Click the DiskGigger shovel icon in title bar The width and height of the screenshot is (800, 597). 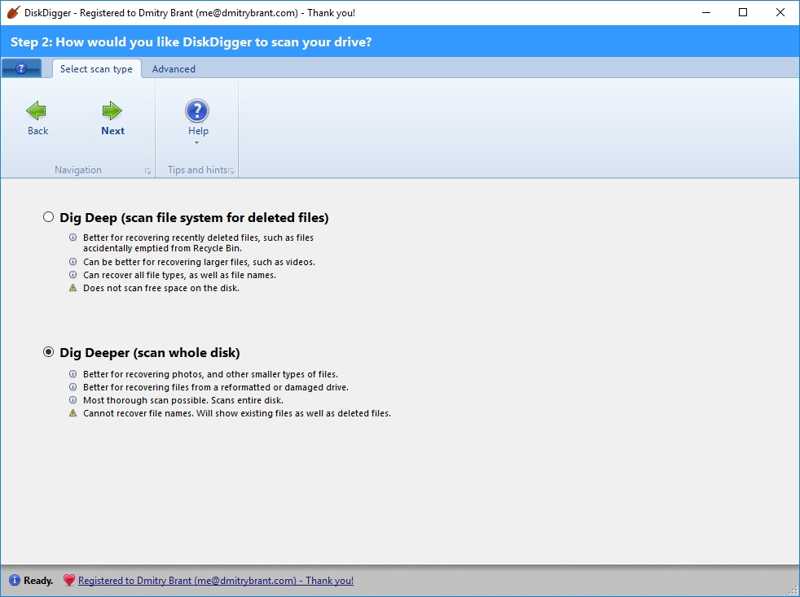pos(13,12)
